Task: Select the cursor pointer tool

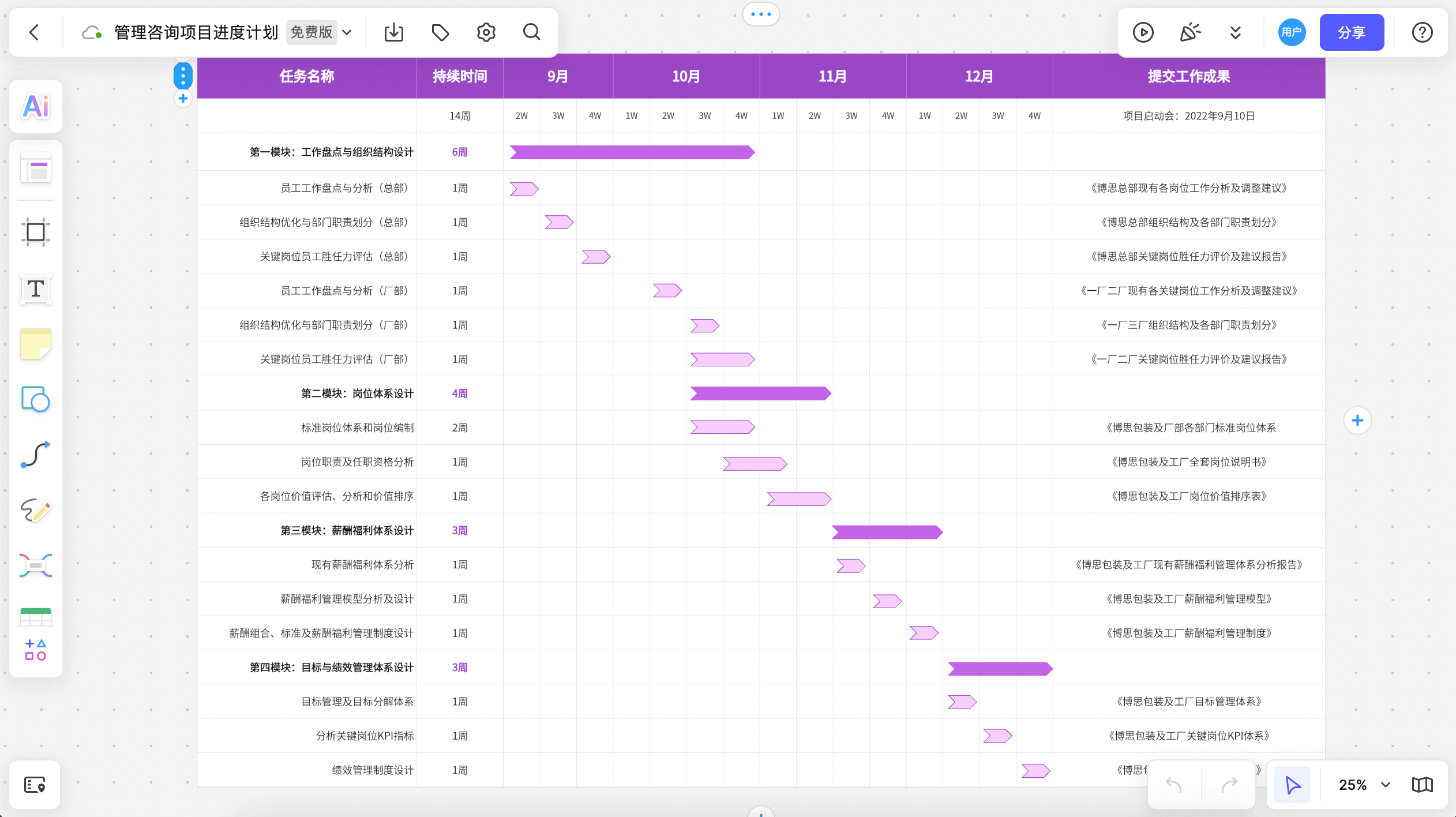Action: (1292, 785)
